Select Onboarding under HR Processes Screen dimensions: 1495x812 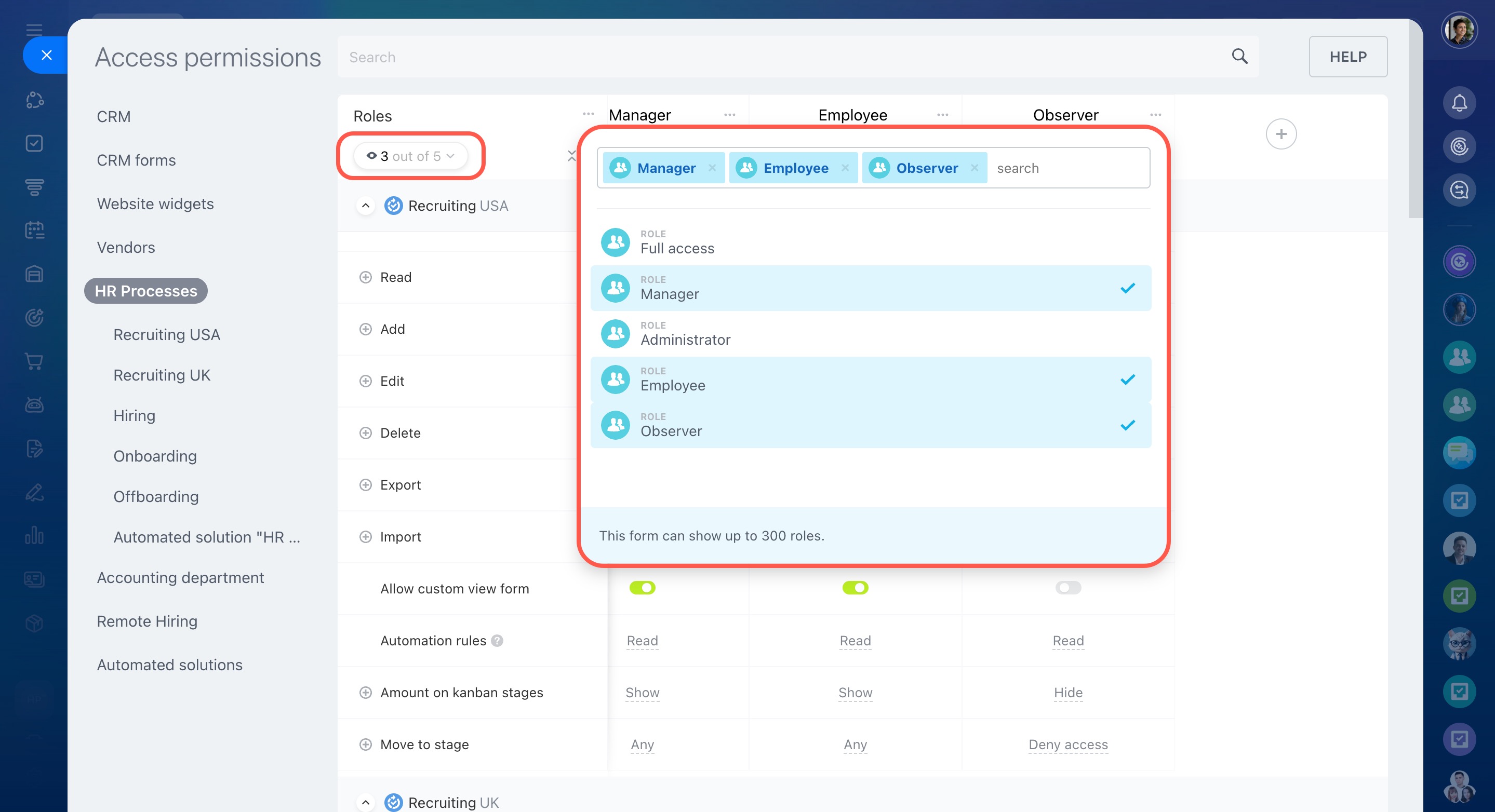click(155, 456)
